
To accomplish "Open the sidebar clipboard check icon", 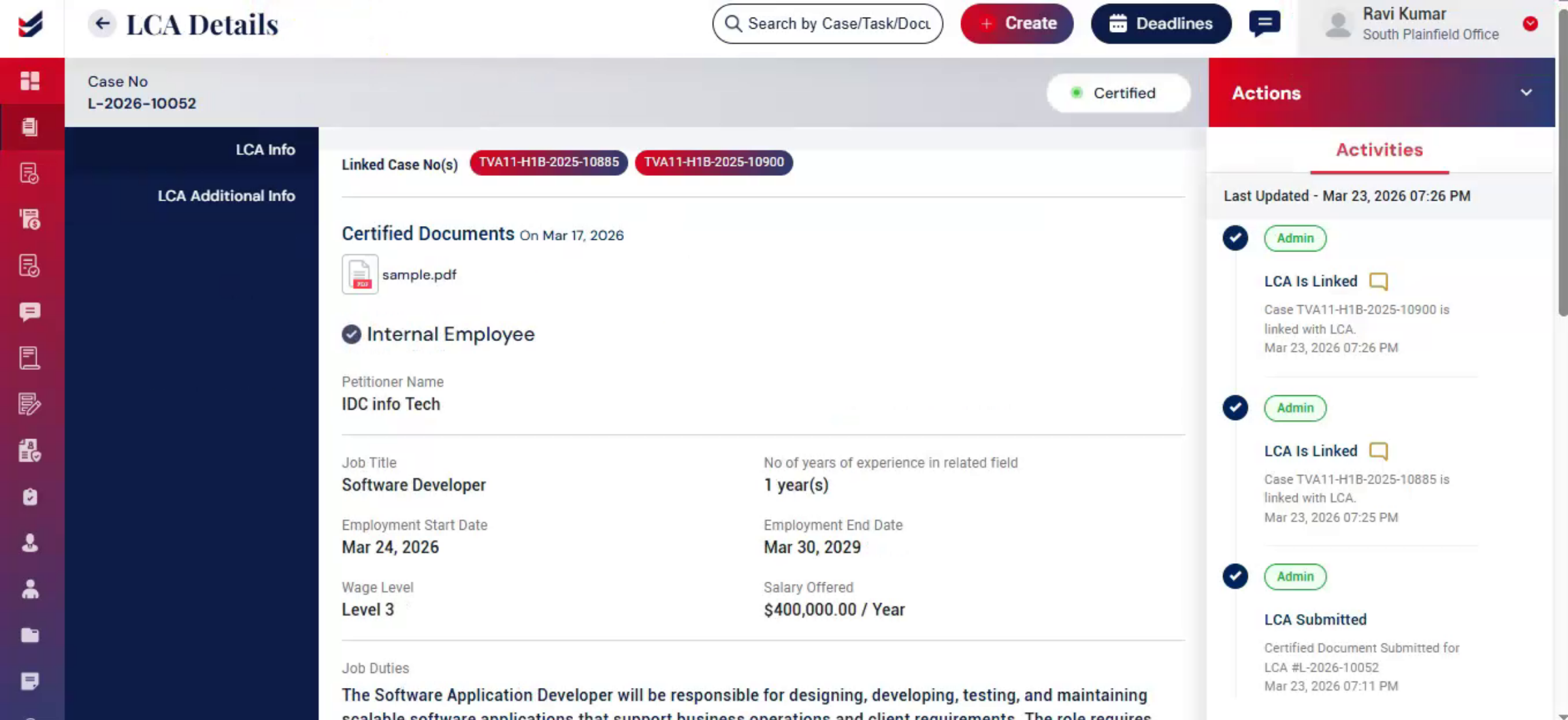I will click(x=30, y=497).
